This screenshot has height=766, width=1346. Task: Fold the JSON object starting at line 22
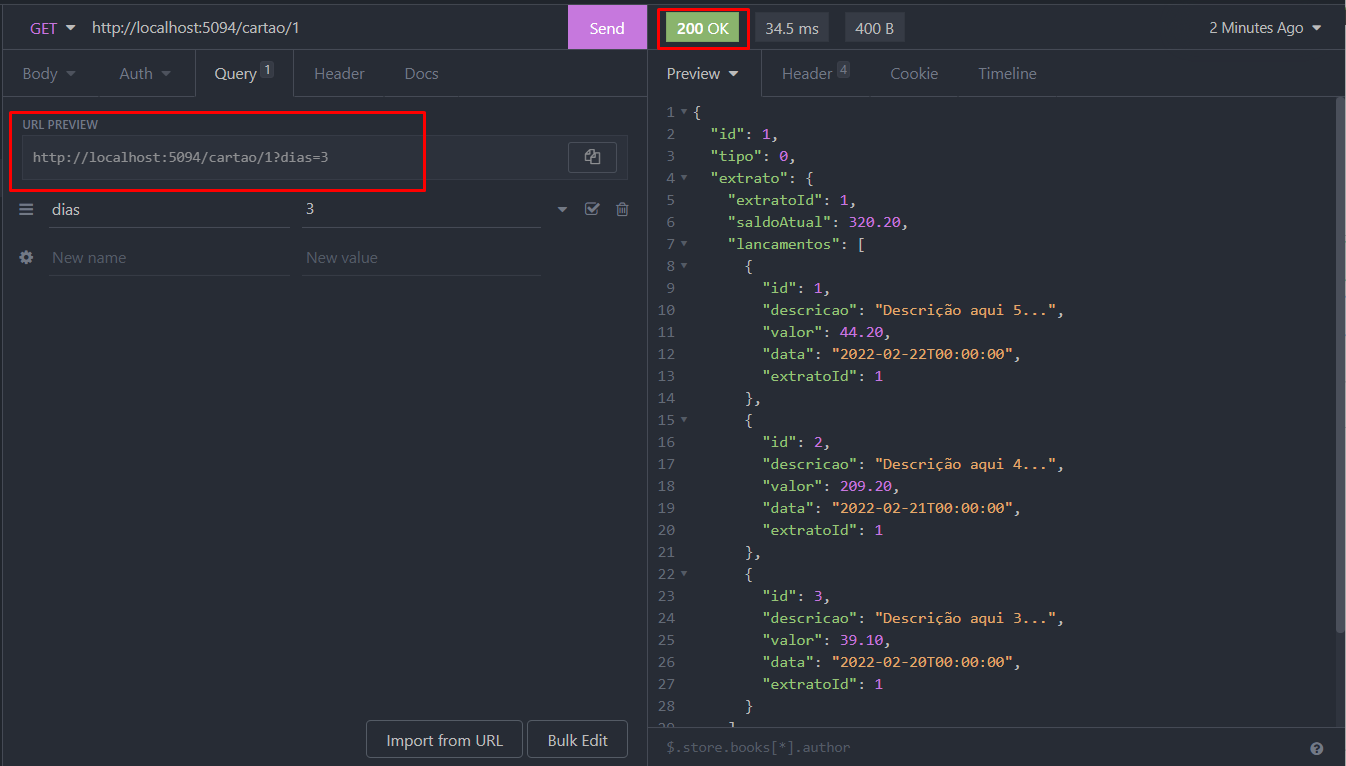pos(684,574)
